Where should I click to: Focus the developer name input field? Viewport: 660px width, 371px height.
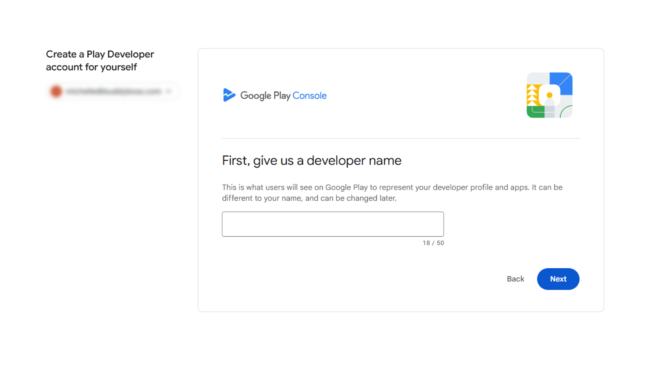pyautogui.click(x=333, y=224)
